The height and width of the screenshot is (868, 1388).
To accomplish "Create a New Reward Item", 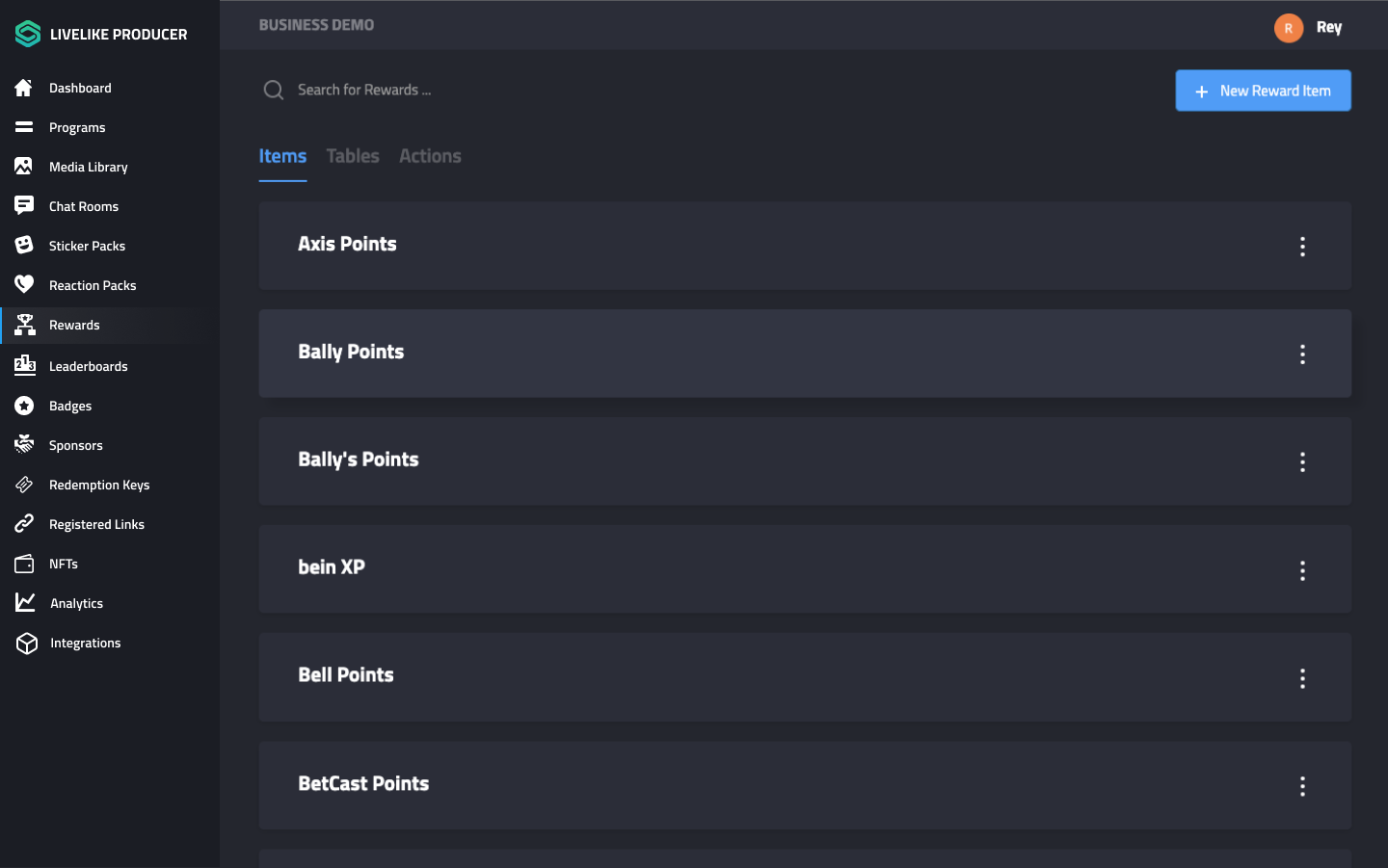I will (1263, 91).
